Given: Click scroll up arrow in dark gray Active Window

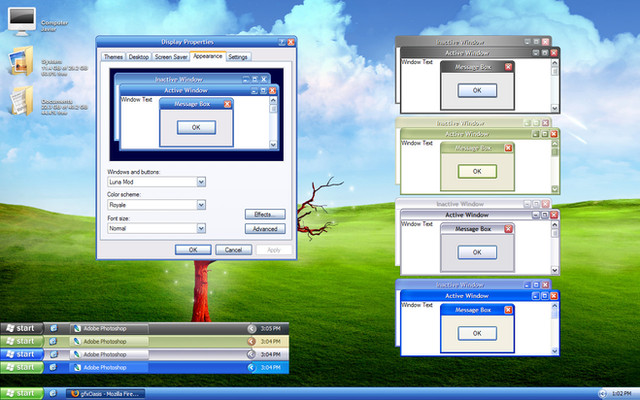Looking at the screenshot, I should point(555,62).
